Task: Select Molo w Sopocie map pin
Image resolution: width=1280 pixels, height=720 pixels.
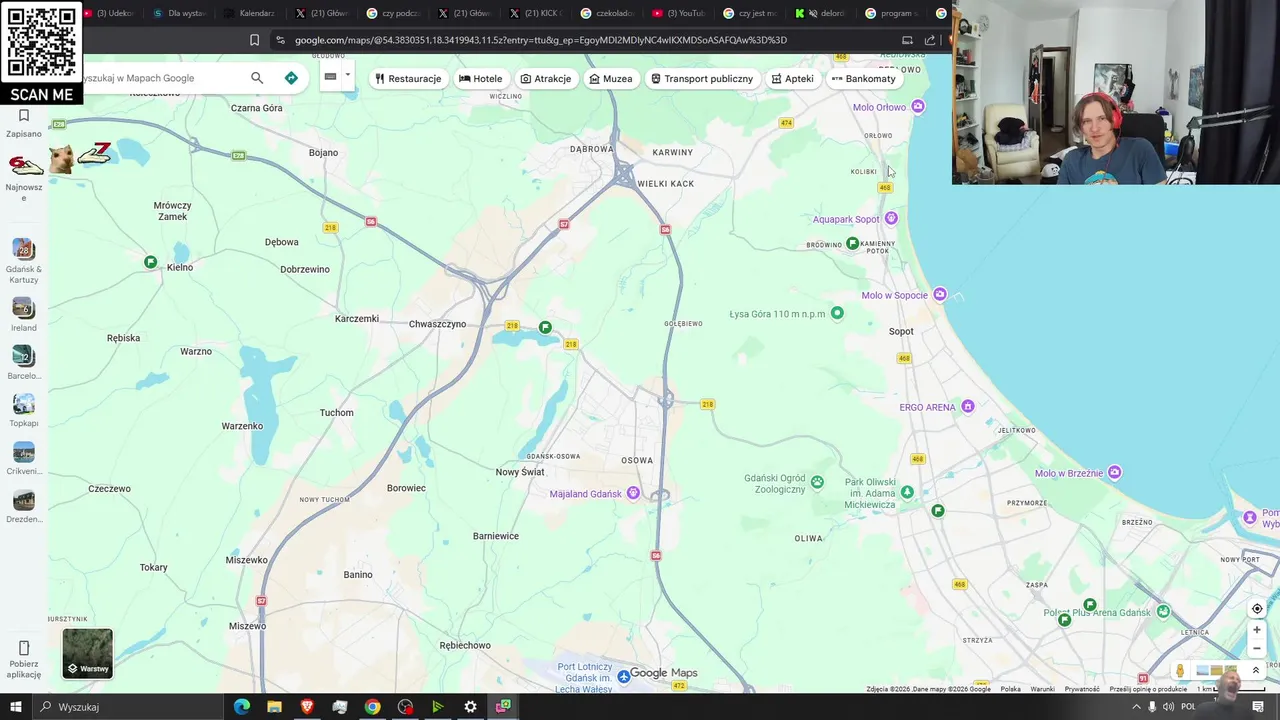Action: click(939, 294)
